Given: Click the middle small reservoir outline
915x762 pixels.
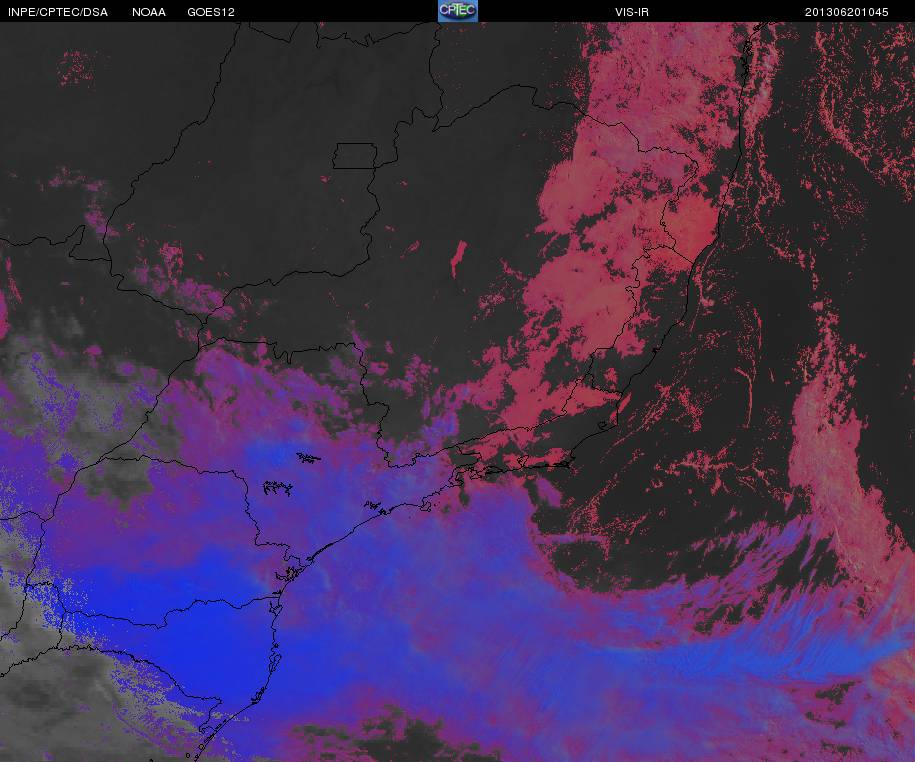Looking at the screenshot, I should click(278, 487).
